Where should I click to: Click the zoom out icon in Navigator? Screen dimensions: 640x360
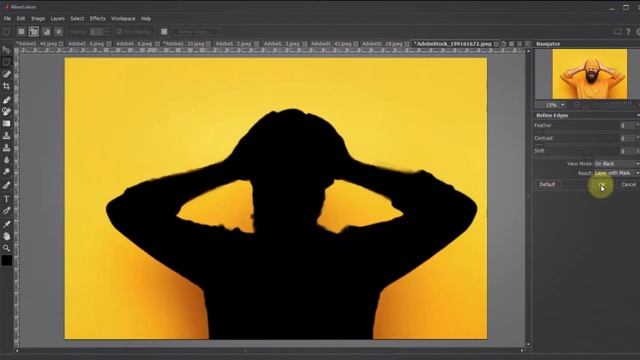click(577, 105)
